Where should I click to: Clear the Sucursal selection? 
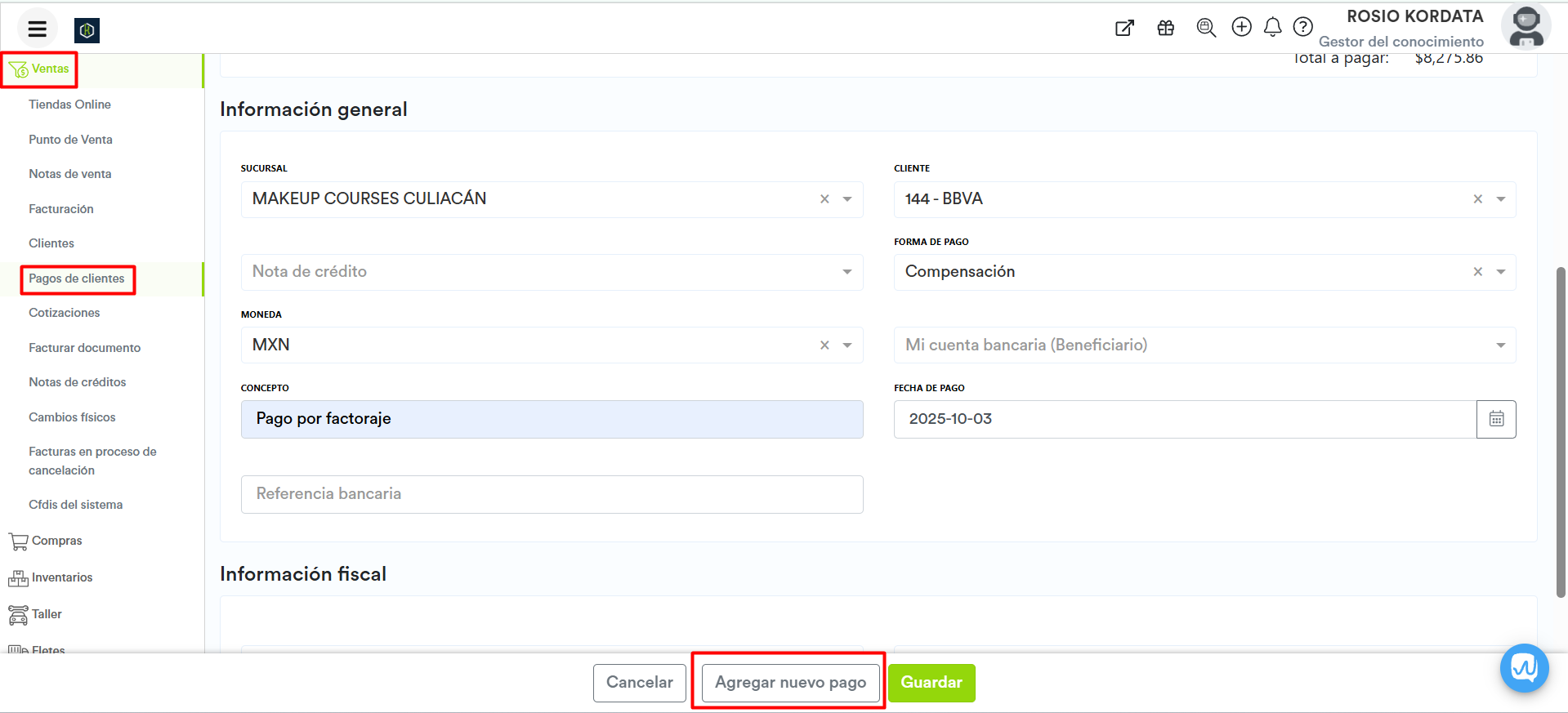point(824,199)
